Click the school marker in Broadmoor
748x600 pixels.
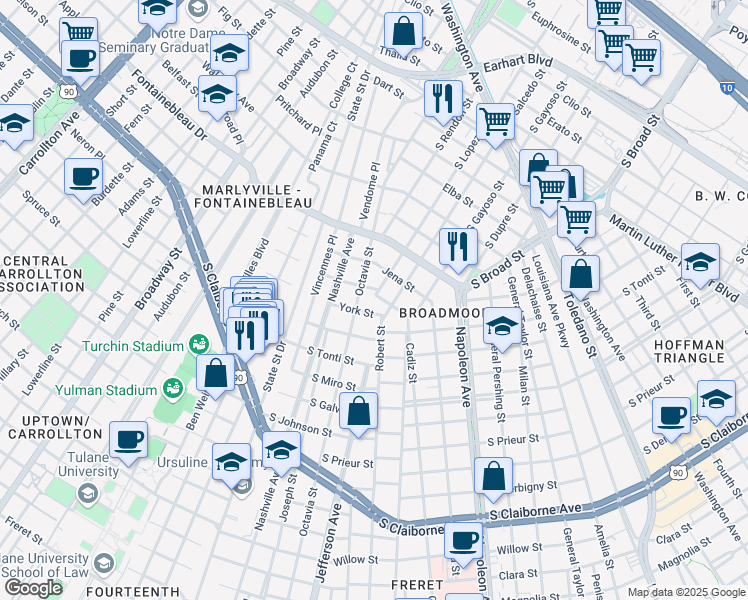point(502,329)
